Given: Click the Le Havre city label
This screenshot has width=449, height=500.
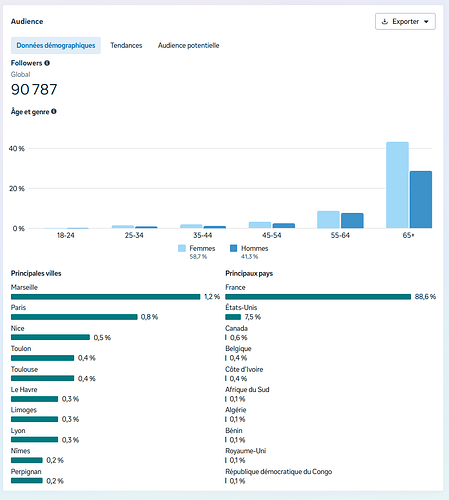Looking at the screenshot, I should (x=24, y=390).
